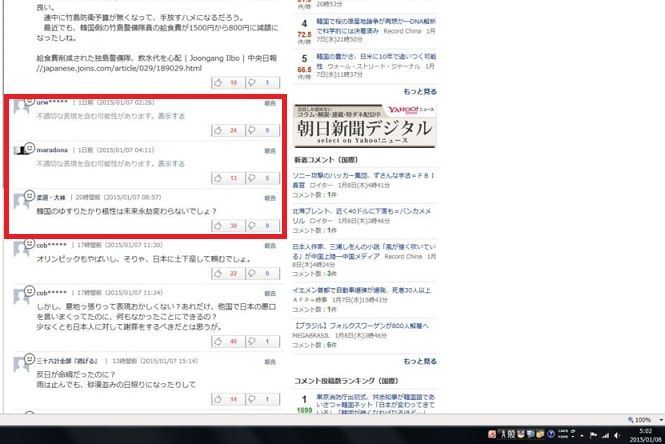Switch IME input mode 'A' icon
Viewport: 665px width, 444px height.
[503, 434]
